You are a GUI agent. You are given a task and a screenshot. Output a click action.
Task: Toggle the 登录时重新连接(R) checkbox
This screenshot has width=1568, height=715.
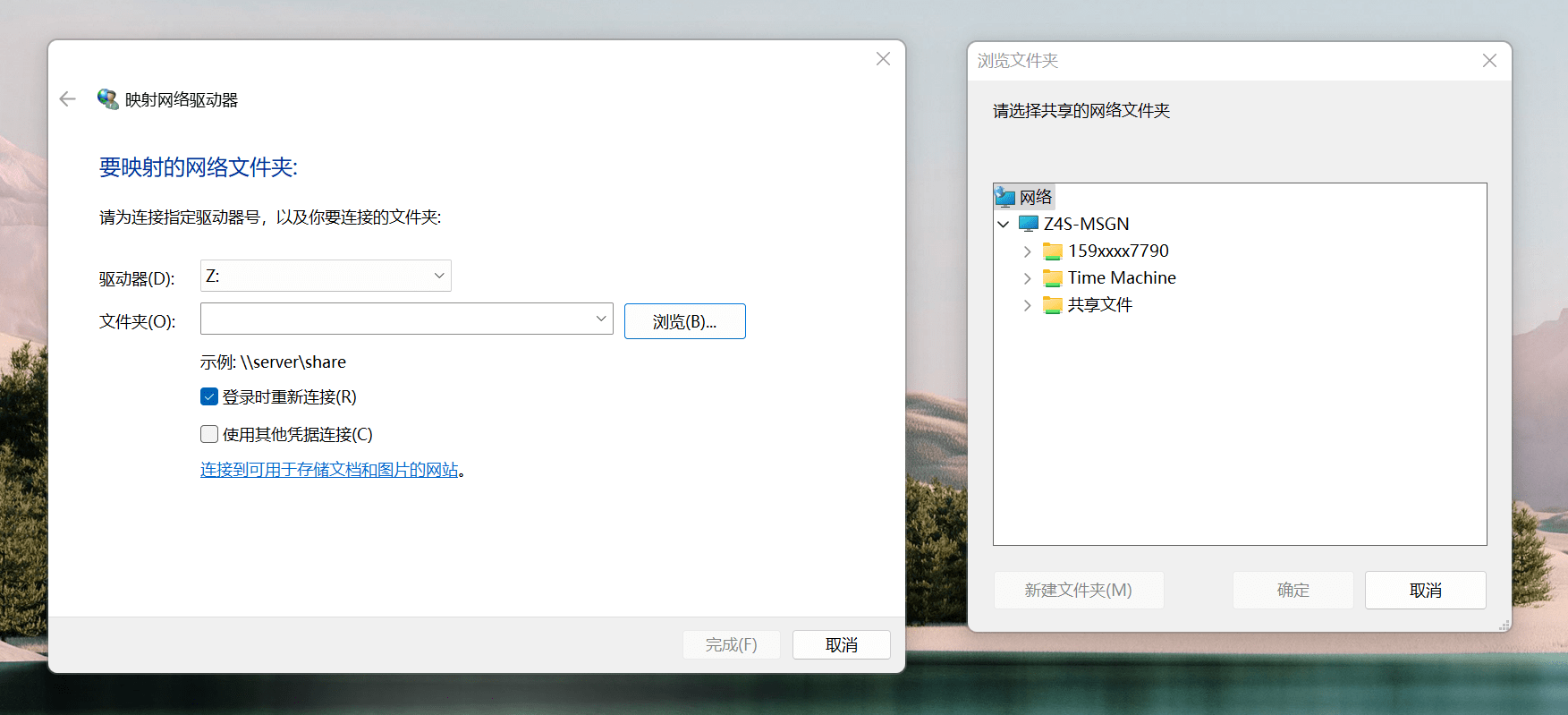click(209, 396)
